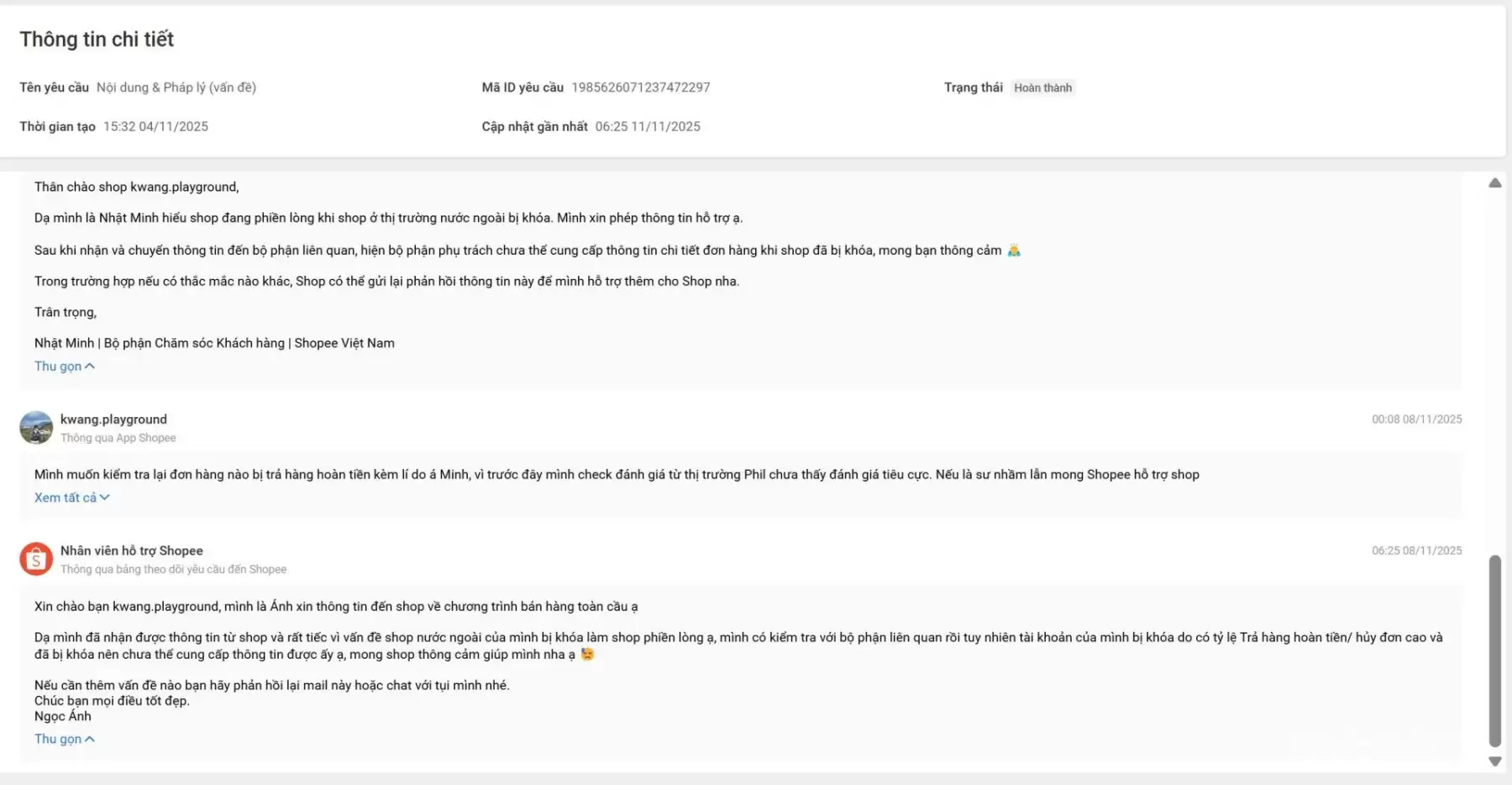The width and height of the screenshot is (1512, 785).
Task: Click the Hoàn thành status badge
Action: click(1042, 87)
